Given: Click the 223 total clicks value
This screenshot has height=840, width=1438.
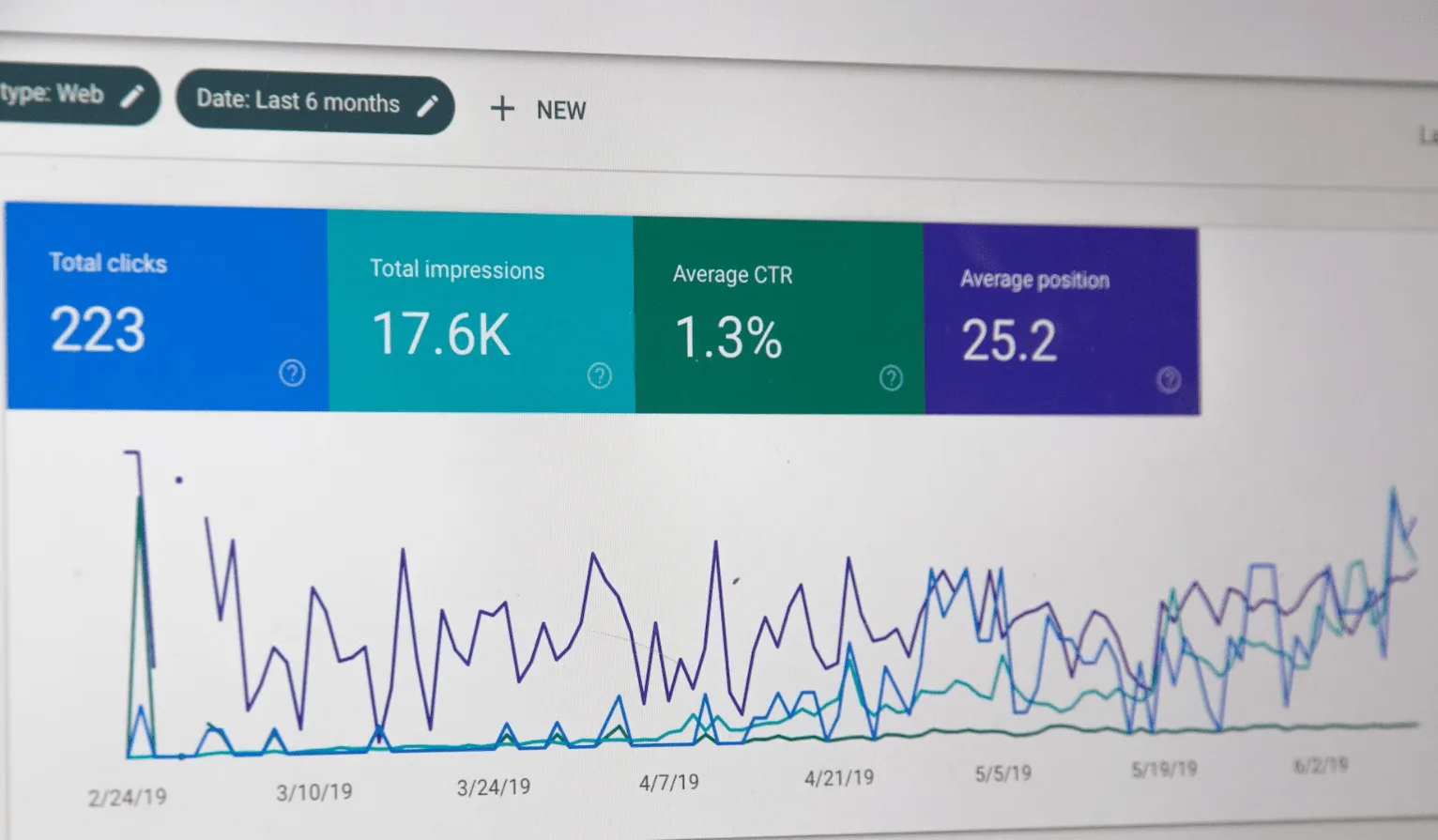Looking at the screenshot, I should 98,330.
